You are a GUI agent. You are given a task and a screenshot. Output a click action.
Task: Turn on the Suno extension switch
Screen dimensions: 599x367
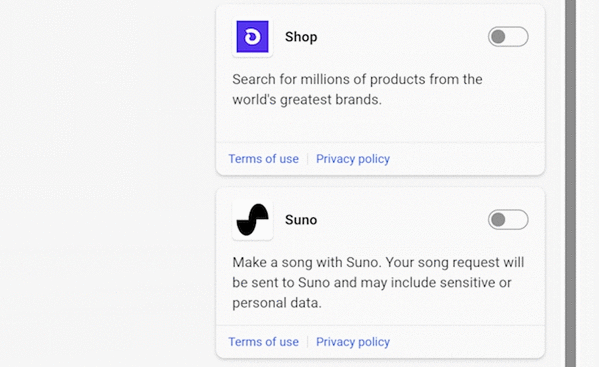[x=508, y=220]
